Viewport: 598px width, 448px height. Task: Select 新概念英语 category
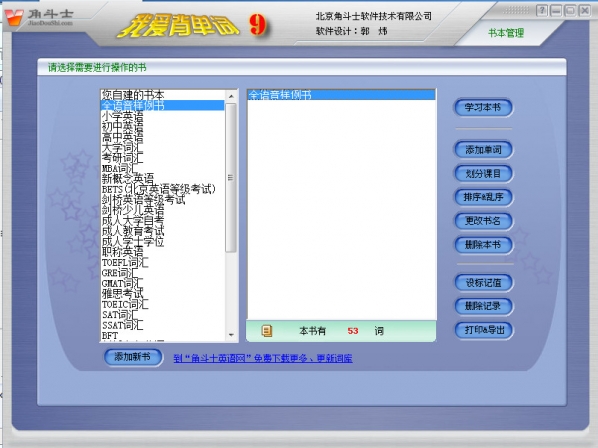point(162,179)
